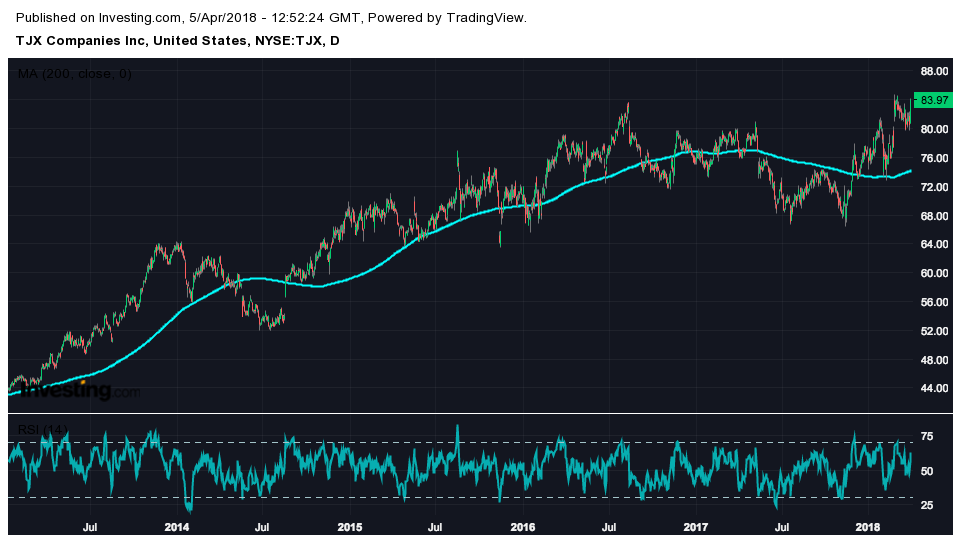
Task: Click the TJX Companies Inc chart title
Action: coord(178,41)
